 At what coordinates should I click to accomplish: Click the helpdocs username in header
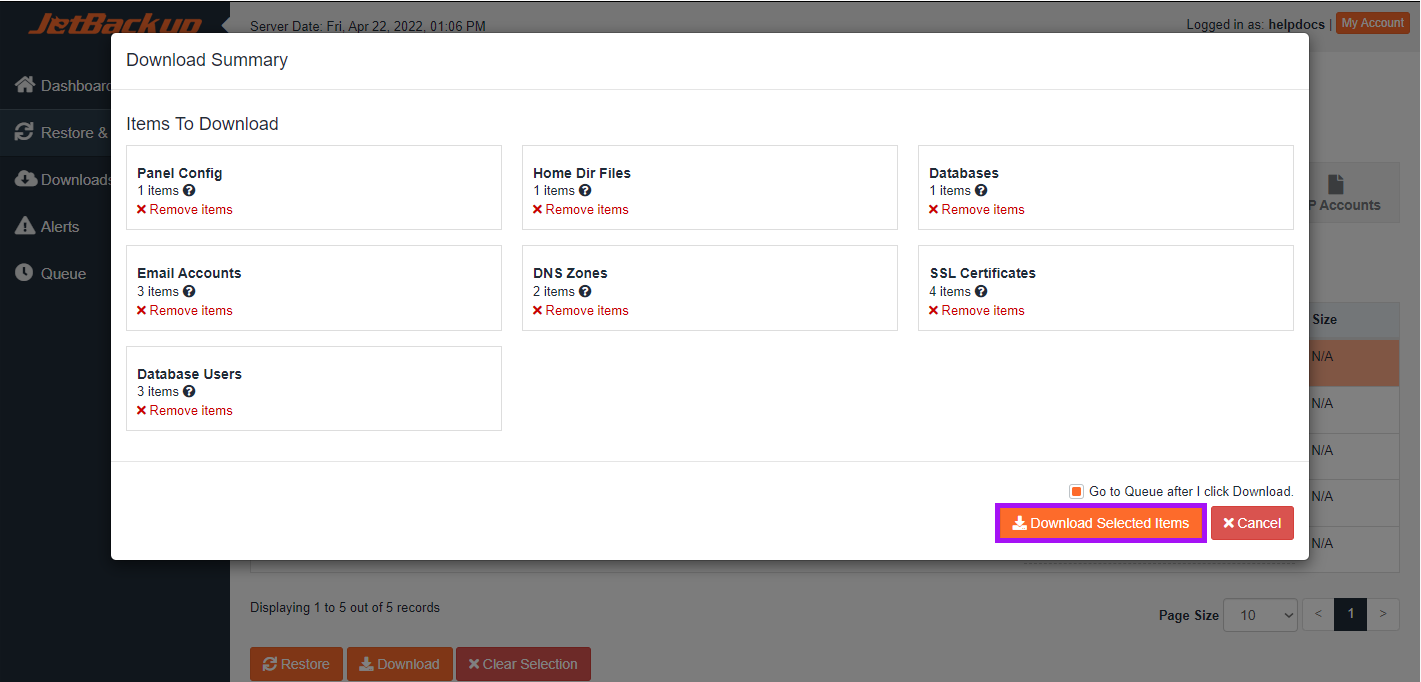[x=1296, y=25]
